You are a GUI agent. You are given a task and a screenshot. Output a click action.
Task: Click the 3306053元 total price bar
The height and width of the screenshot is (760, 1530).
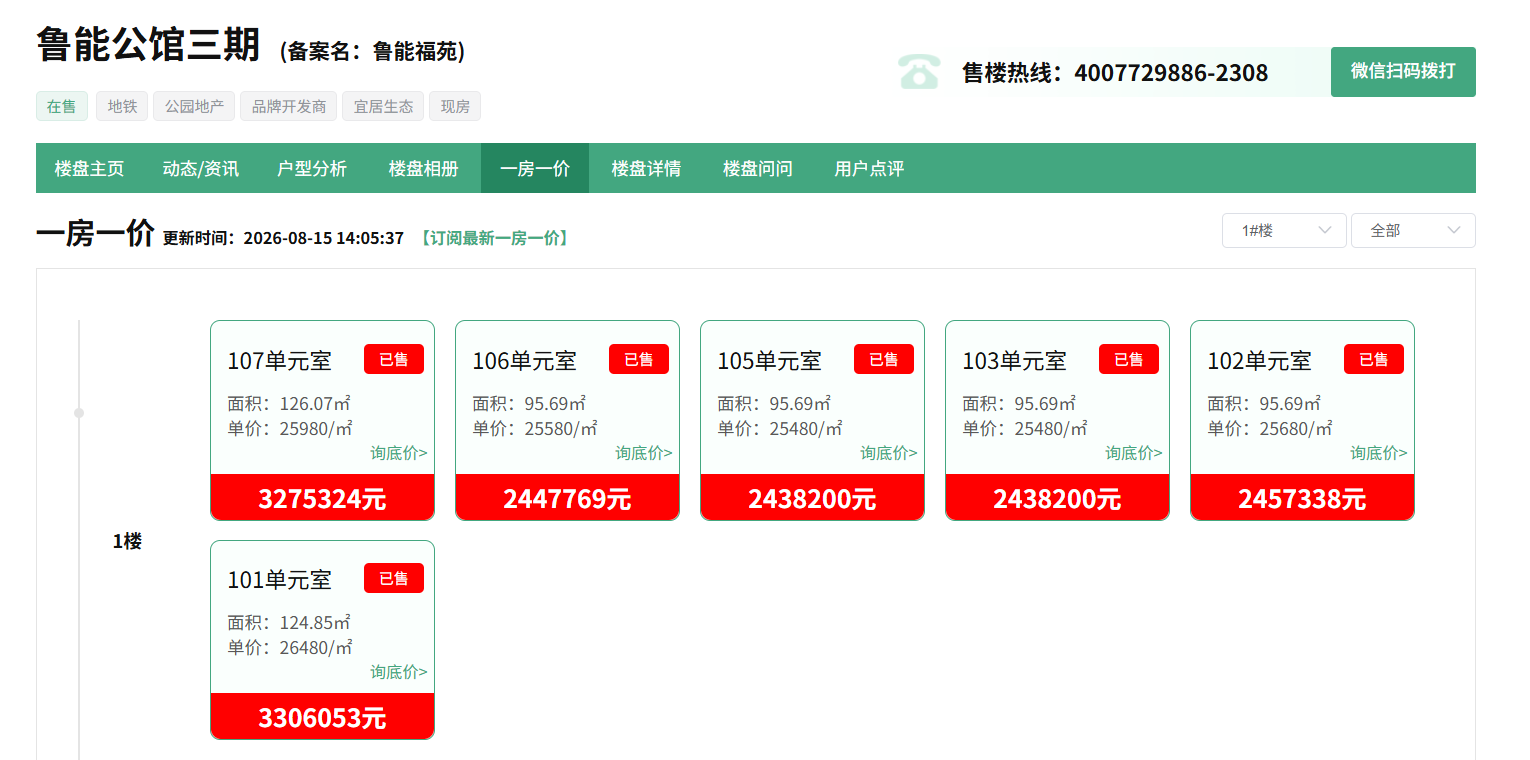[x=322, y=717]
